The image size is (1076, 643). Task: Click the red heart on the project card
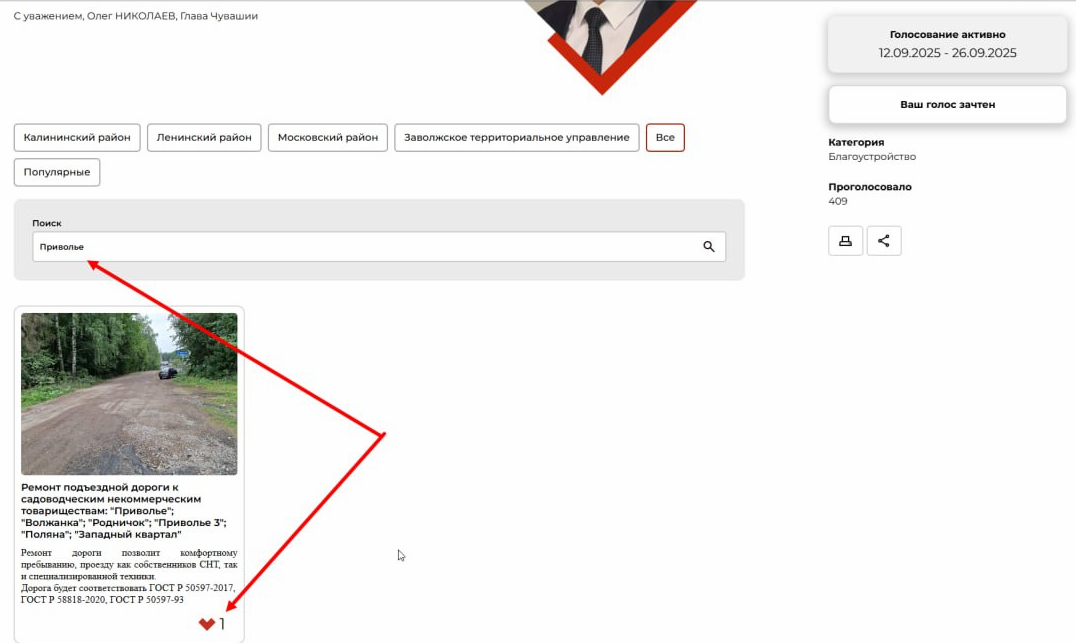207,624
